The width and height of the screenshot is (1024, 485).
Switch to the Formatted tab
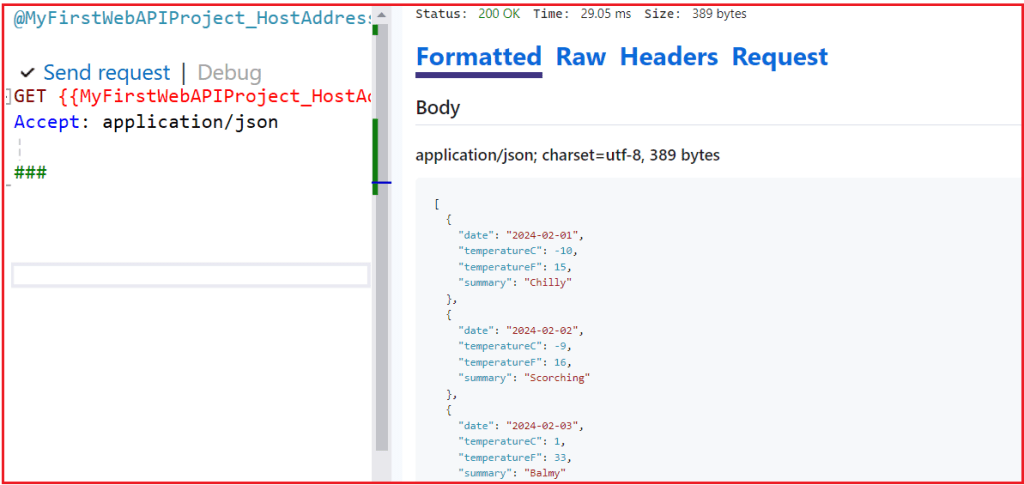click(479, 57)
